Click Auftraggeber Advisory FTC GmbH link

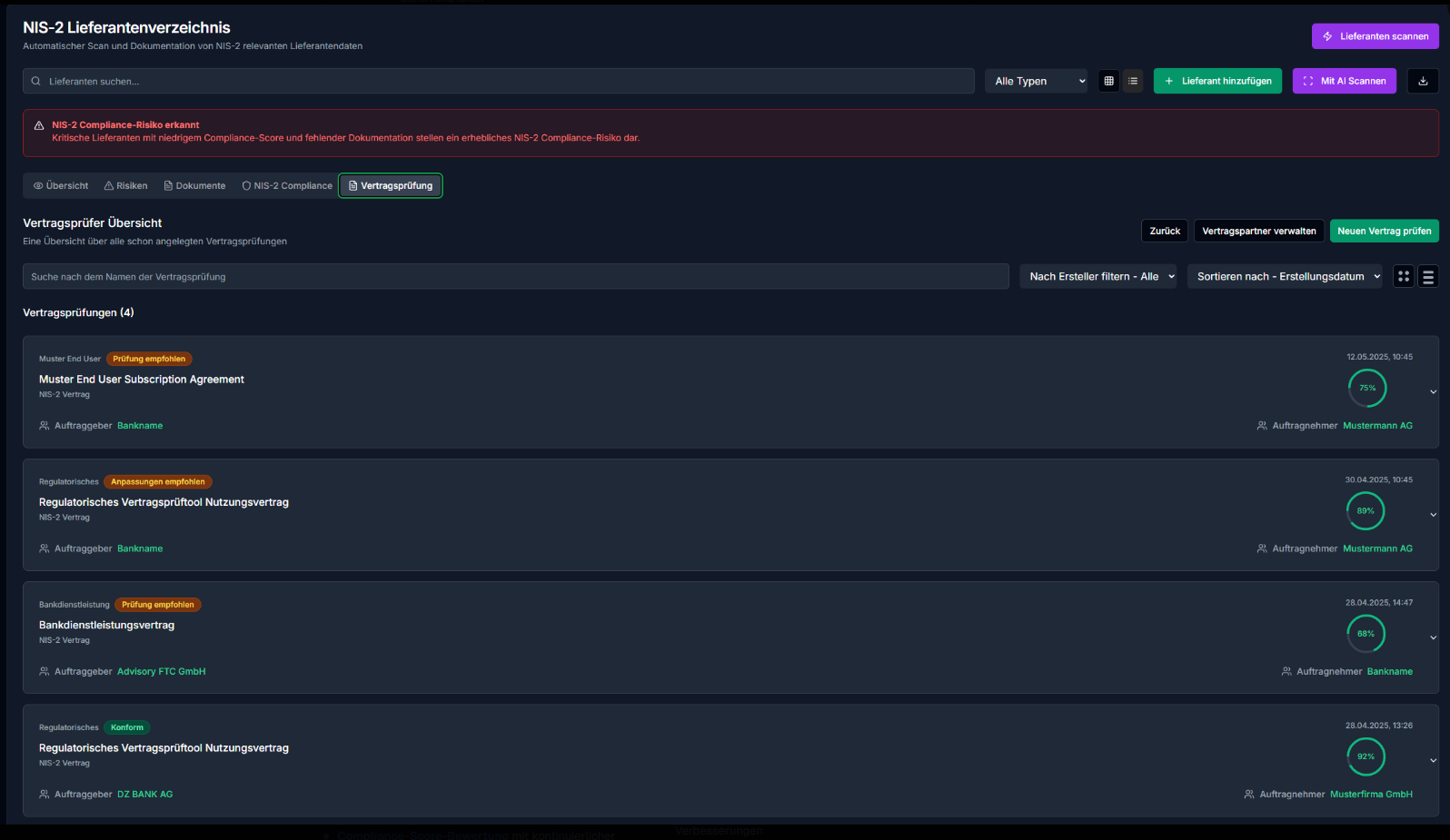pyautogui.click(x=162, y=671)
